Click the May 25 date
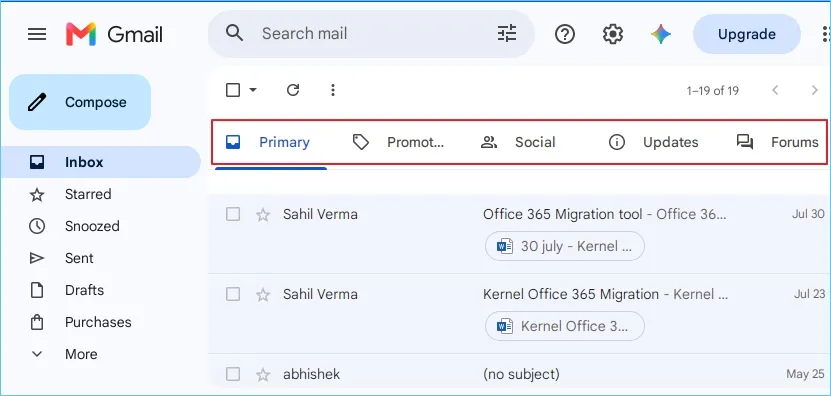The image size is (831, 396). coord(806,374)
